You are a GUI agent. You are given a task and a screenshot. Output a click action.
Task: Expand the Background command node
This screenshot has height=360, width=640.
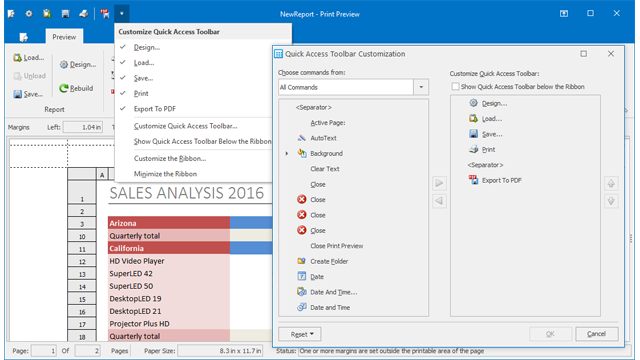287,153
